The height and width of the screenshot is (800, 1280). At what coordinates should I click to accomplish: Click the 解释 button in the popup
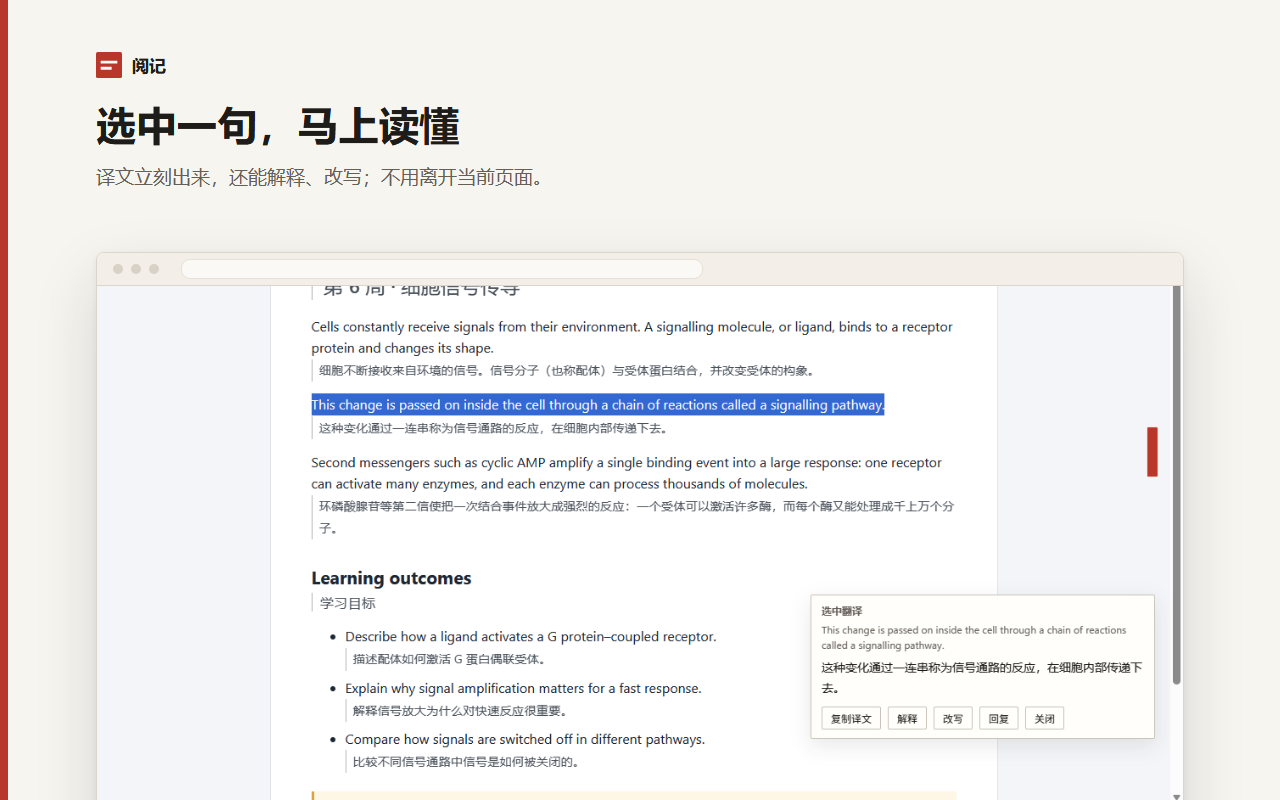907,718
